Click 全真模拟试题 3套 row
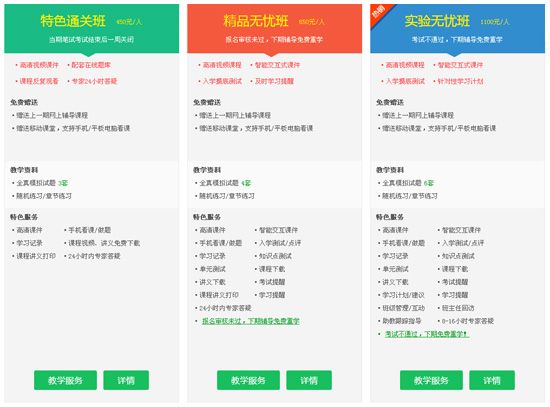Viewport: 550px width, 407px height. tap(42, 183)
